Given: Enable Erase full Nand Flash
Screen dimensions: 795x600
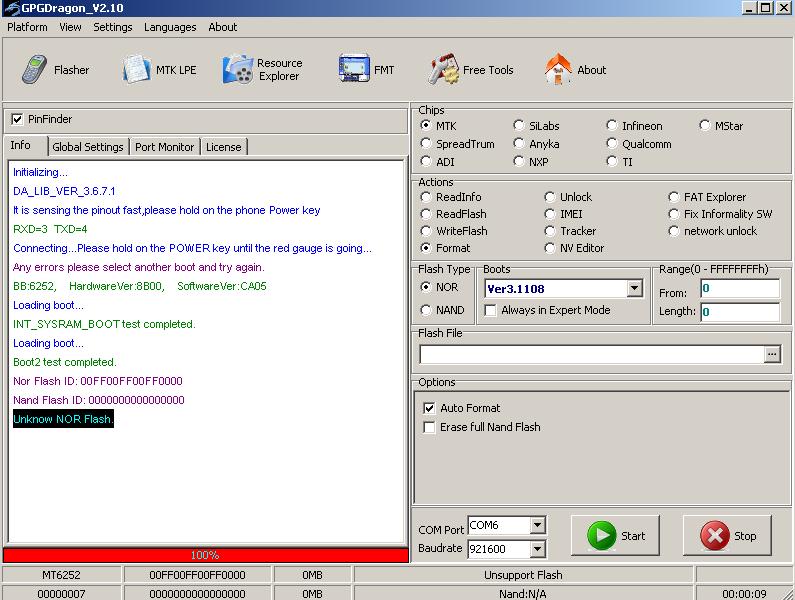Looking at the screenshot, I should pyautogui.click(x=429, y=427).
